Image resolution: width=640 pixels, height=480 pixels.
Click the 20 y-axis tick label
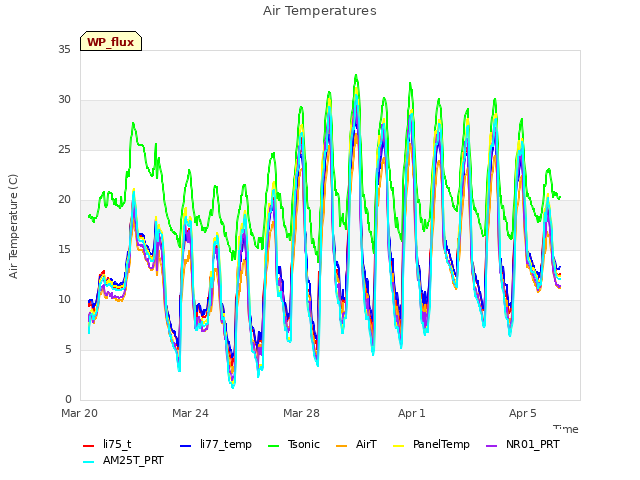[64, 200]
